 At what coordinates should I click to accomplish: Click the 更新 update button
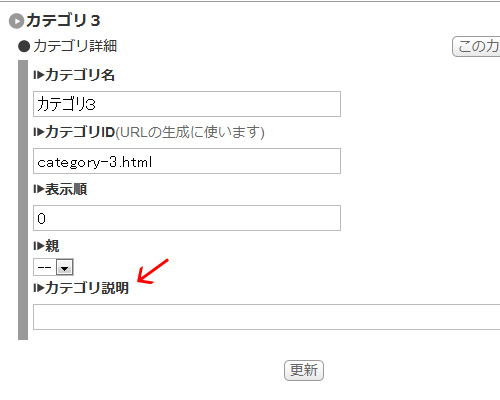(304, 370)
